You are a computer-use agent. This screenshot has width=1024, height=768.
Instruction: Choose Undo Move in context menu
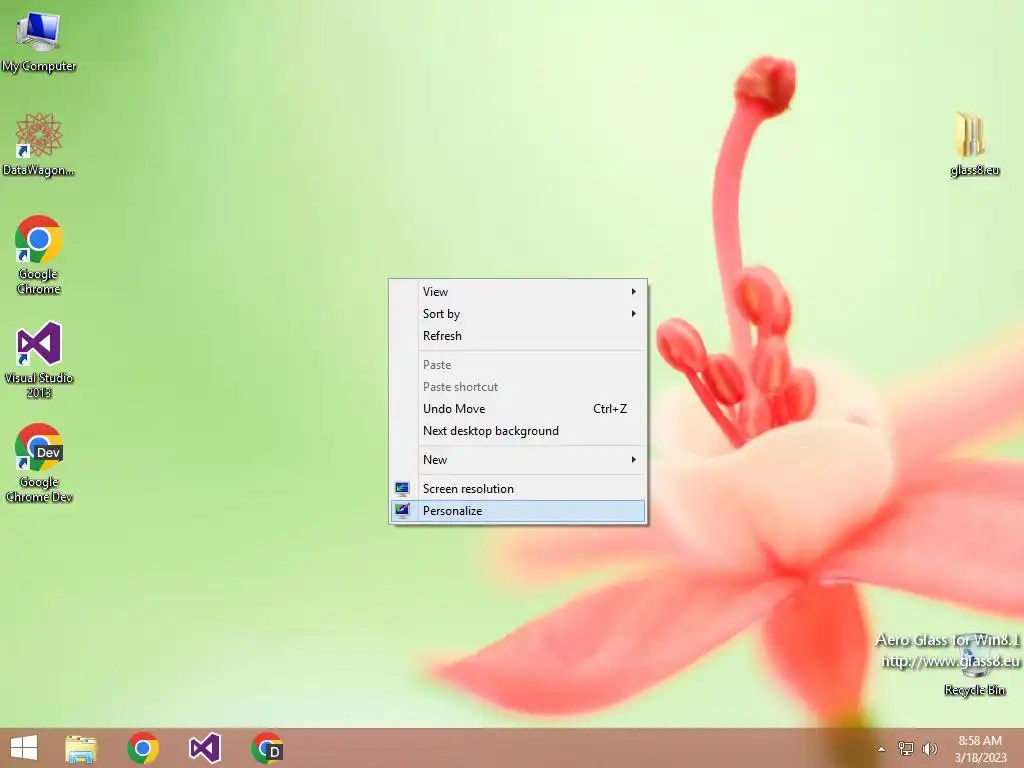click(x=519, y=409)
